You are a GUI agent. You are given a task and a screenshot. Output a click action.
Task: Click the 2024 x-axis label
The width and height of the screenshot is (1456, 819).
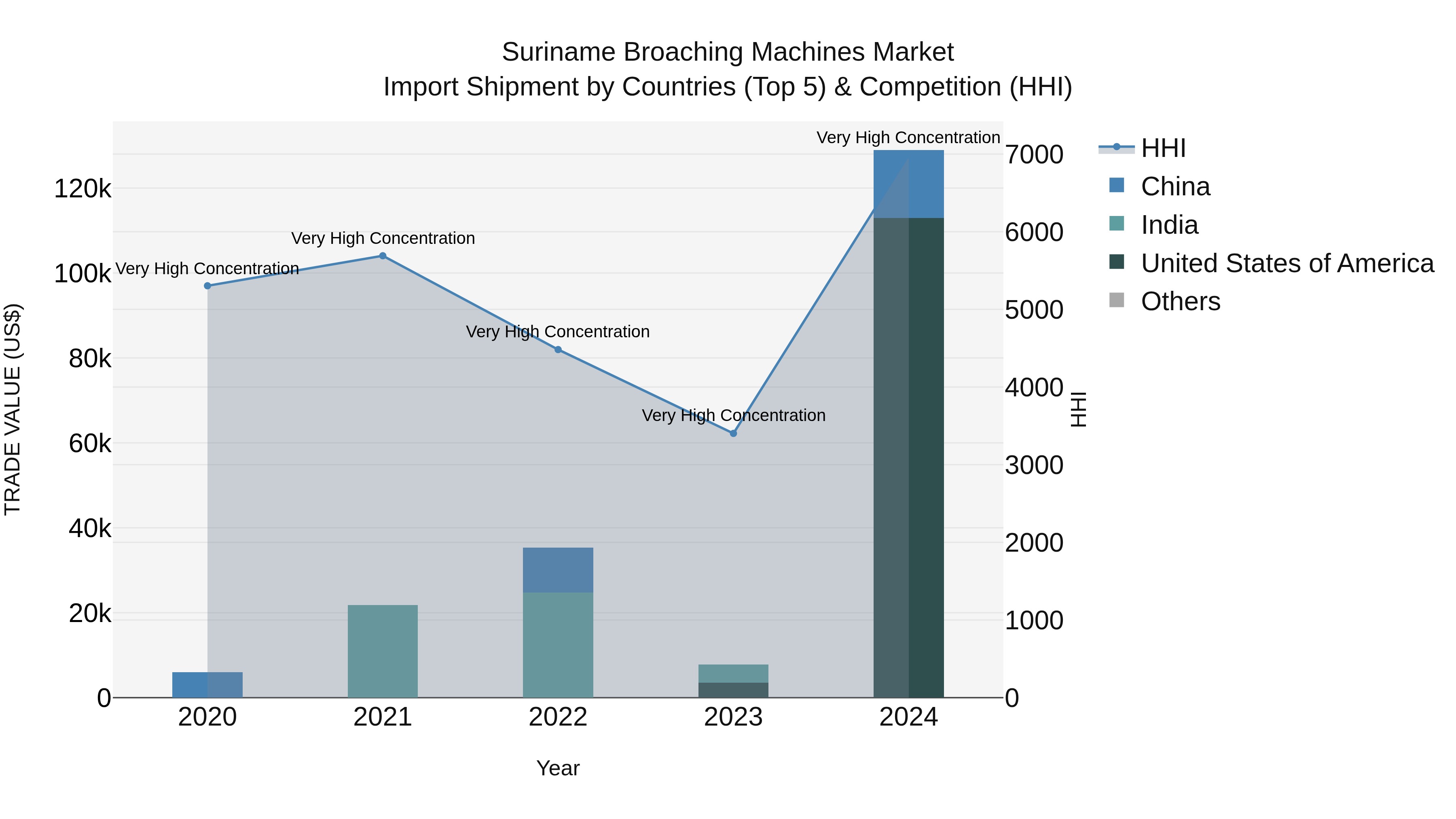[909, 717]
